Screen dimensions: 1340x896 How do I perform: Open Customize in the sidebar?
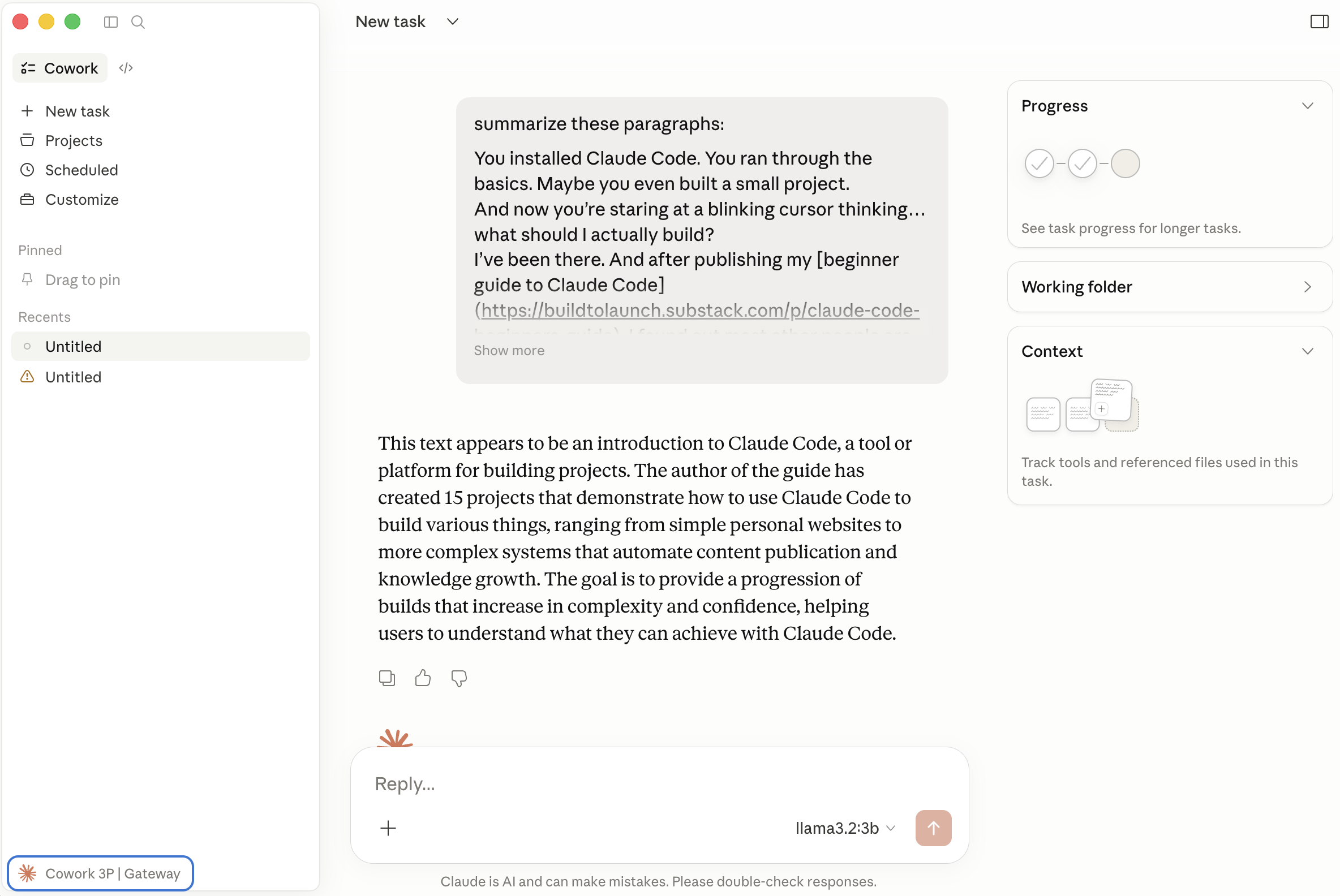point(81,200)
